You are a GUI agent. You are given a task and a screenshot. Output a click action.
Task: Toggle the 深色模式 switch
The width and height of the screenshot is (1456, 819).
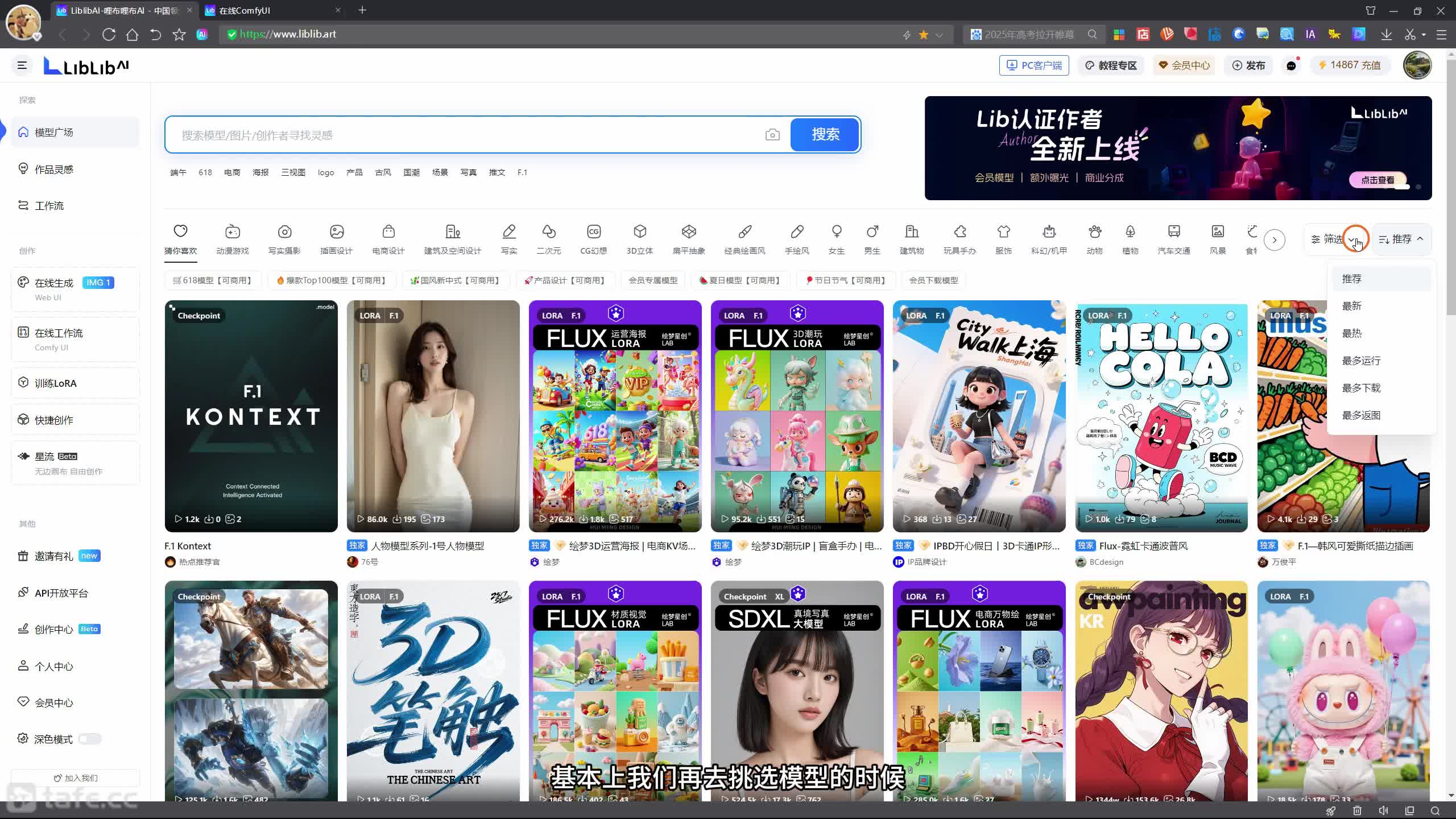[90, 739]
